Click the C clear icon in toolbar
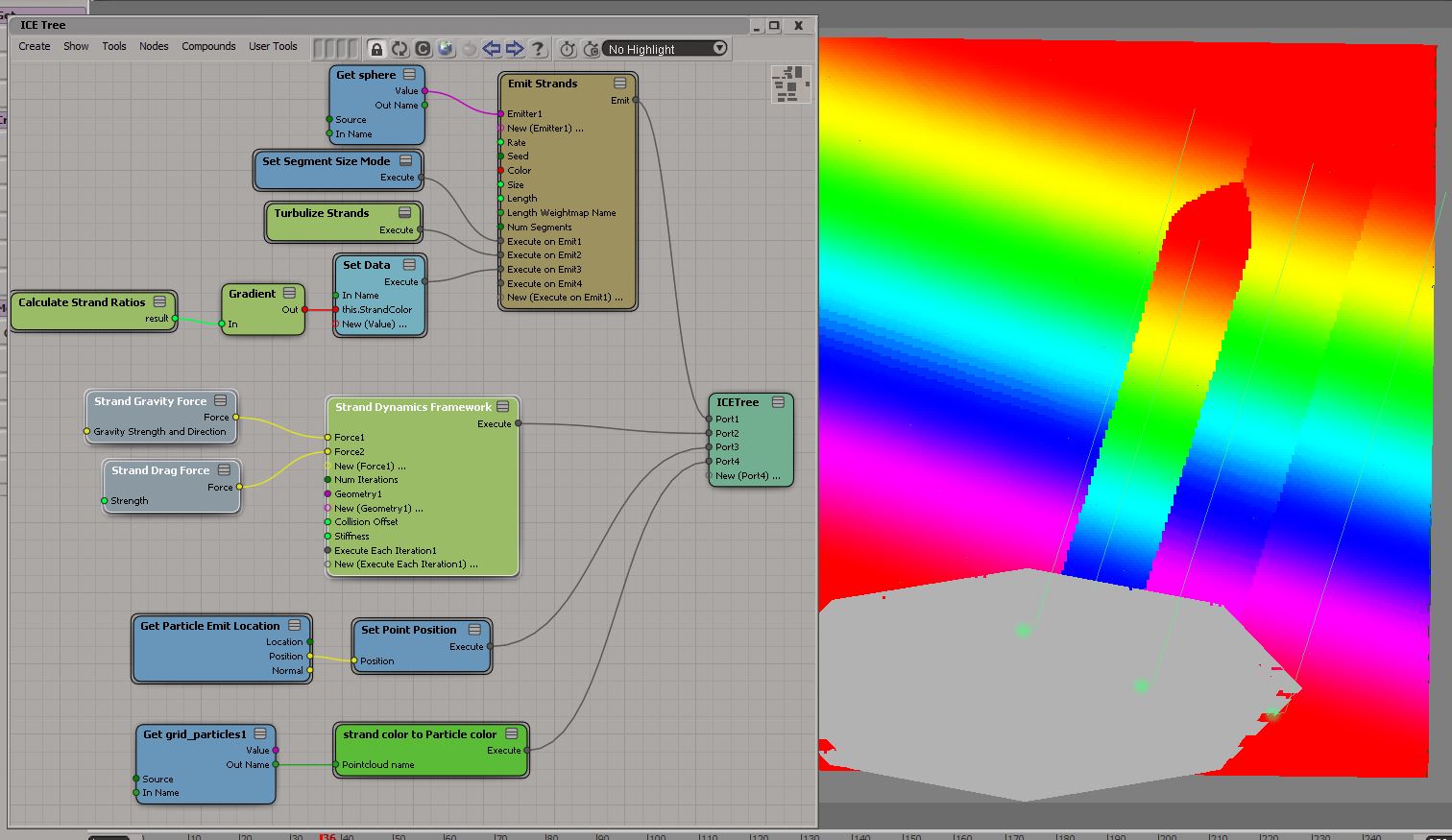The height and width of the screenshot is (840, 1452). click(423, 49)
